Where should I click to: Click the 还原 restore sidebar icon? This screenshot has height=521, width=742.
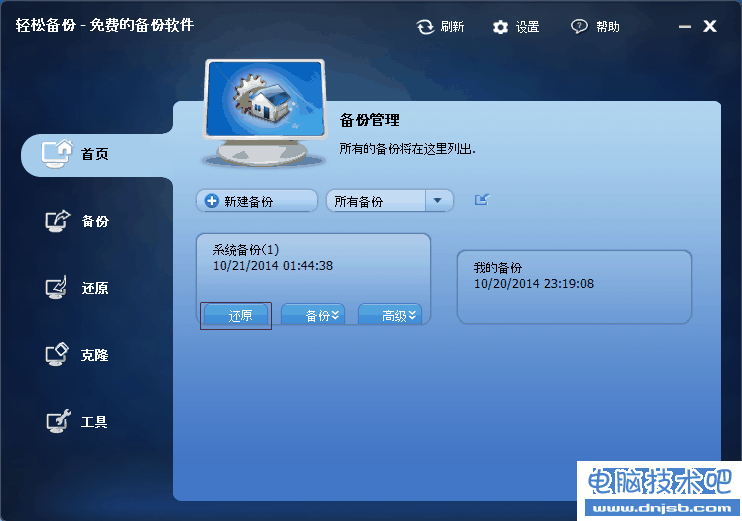pos(56,288)
